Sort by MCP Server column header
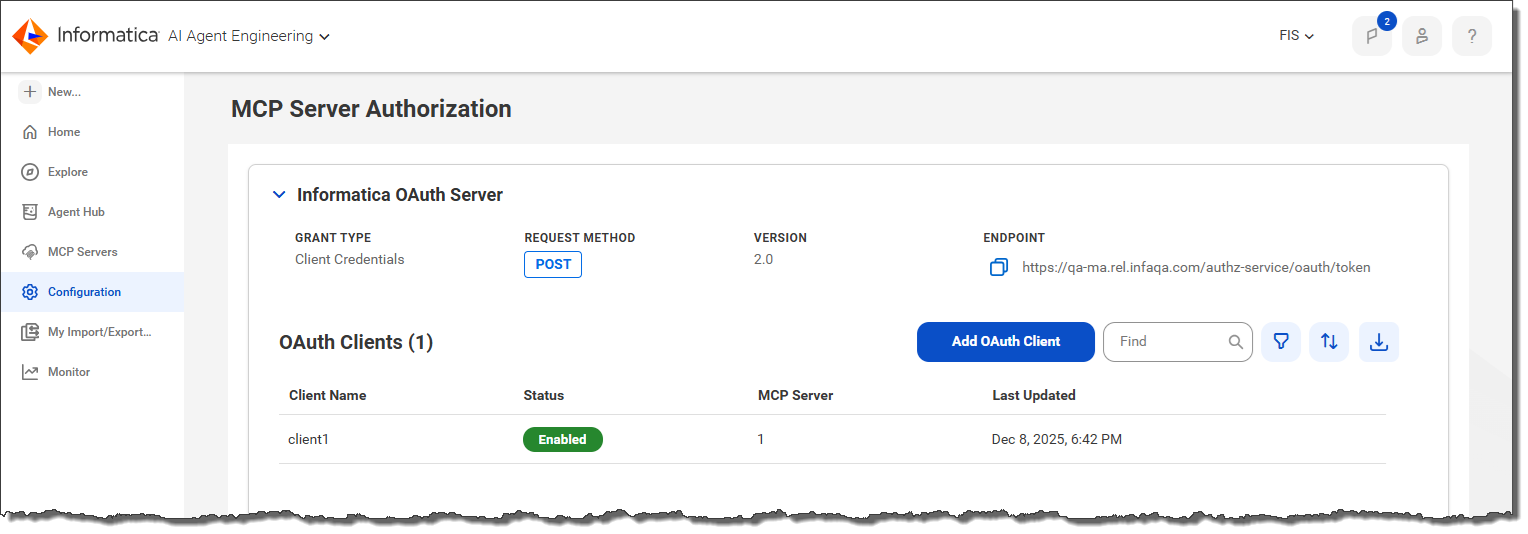Viewport: 1528px width, 534px height. point(796,395)
